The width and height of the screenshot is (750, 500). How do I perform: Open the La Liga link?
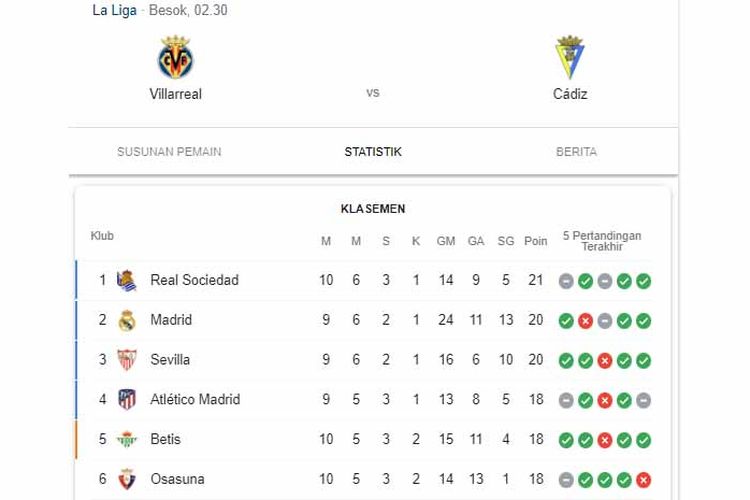pos(114,10)
